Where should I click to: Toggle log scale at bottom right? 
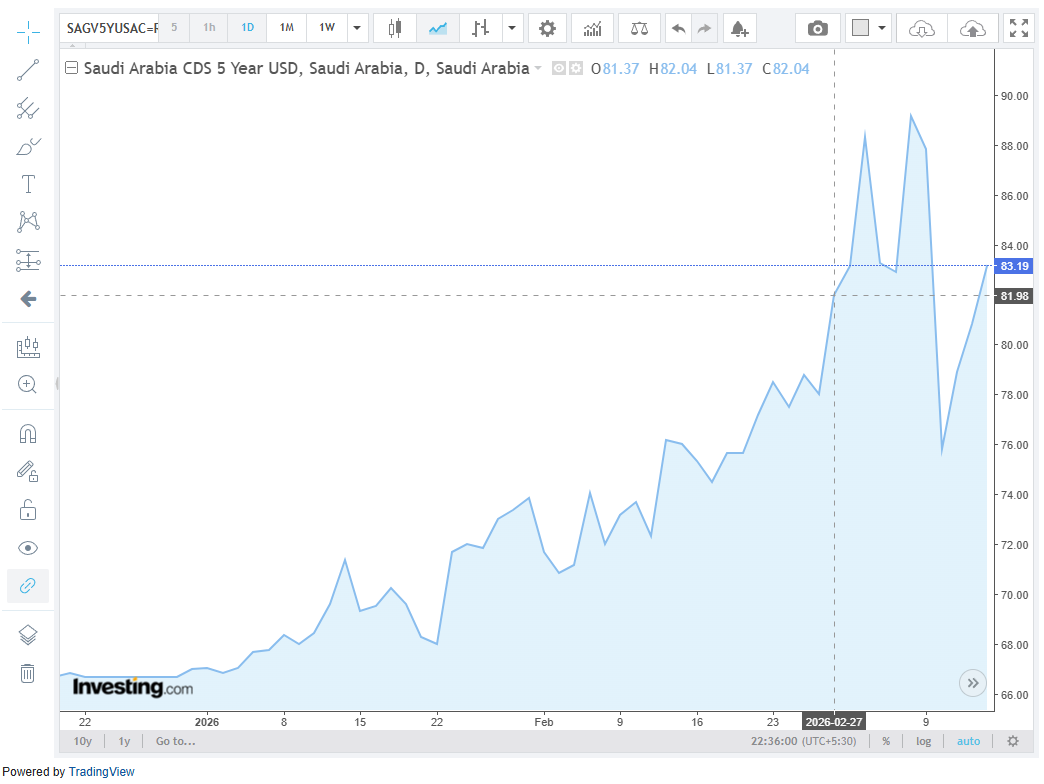pyautogui.click(x=923, y=741)
